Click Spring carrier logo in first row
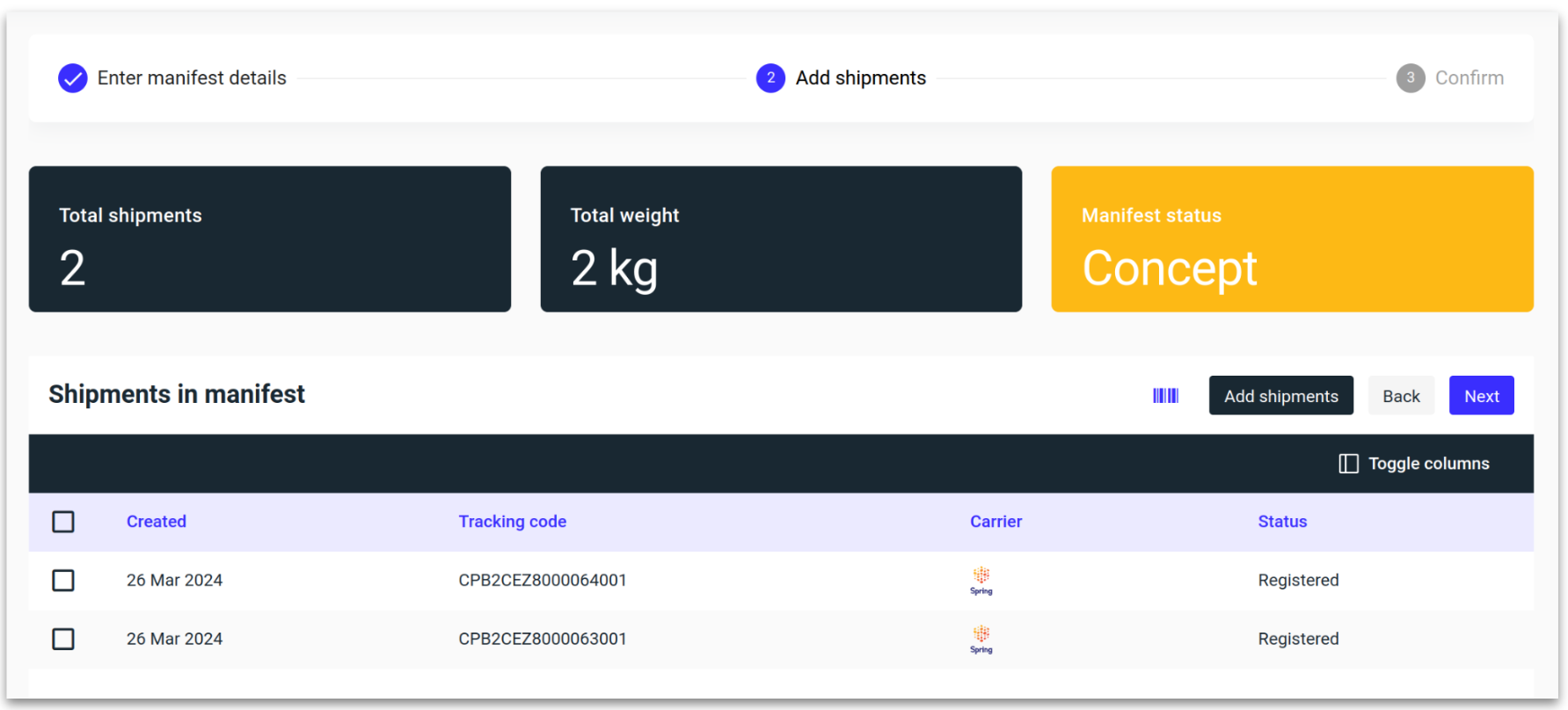Viewport: 1568px width, 710px height. pos(981,581)
